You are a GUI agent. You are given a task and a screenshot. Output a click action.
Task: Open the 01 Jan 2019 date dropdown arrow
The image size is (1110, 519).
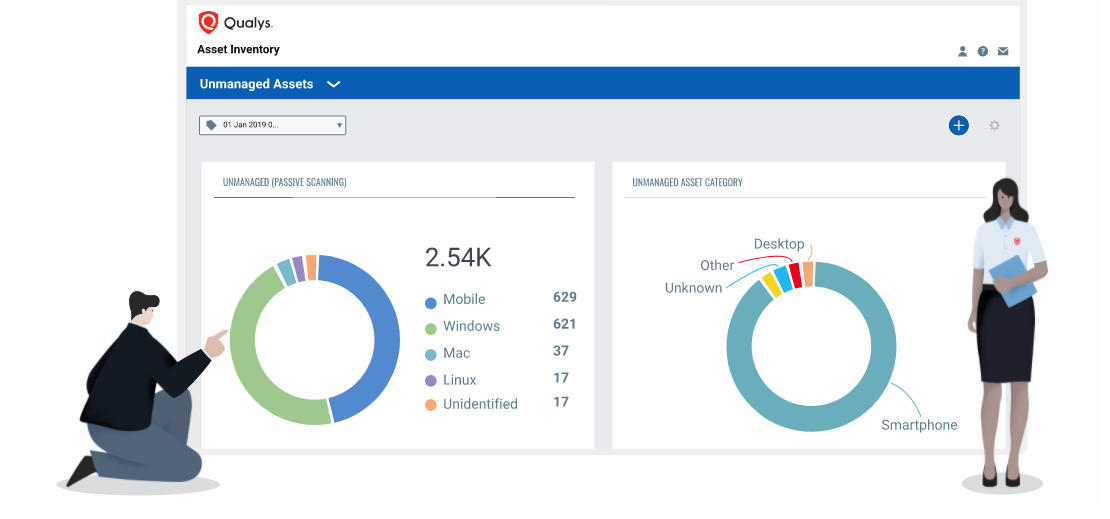(339, 125)
